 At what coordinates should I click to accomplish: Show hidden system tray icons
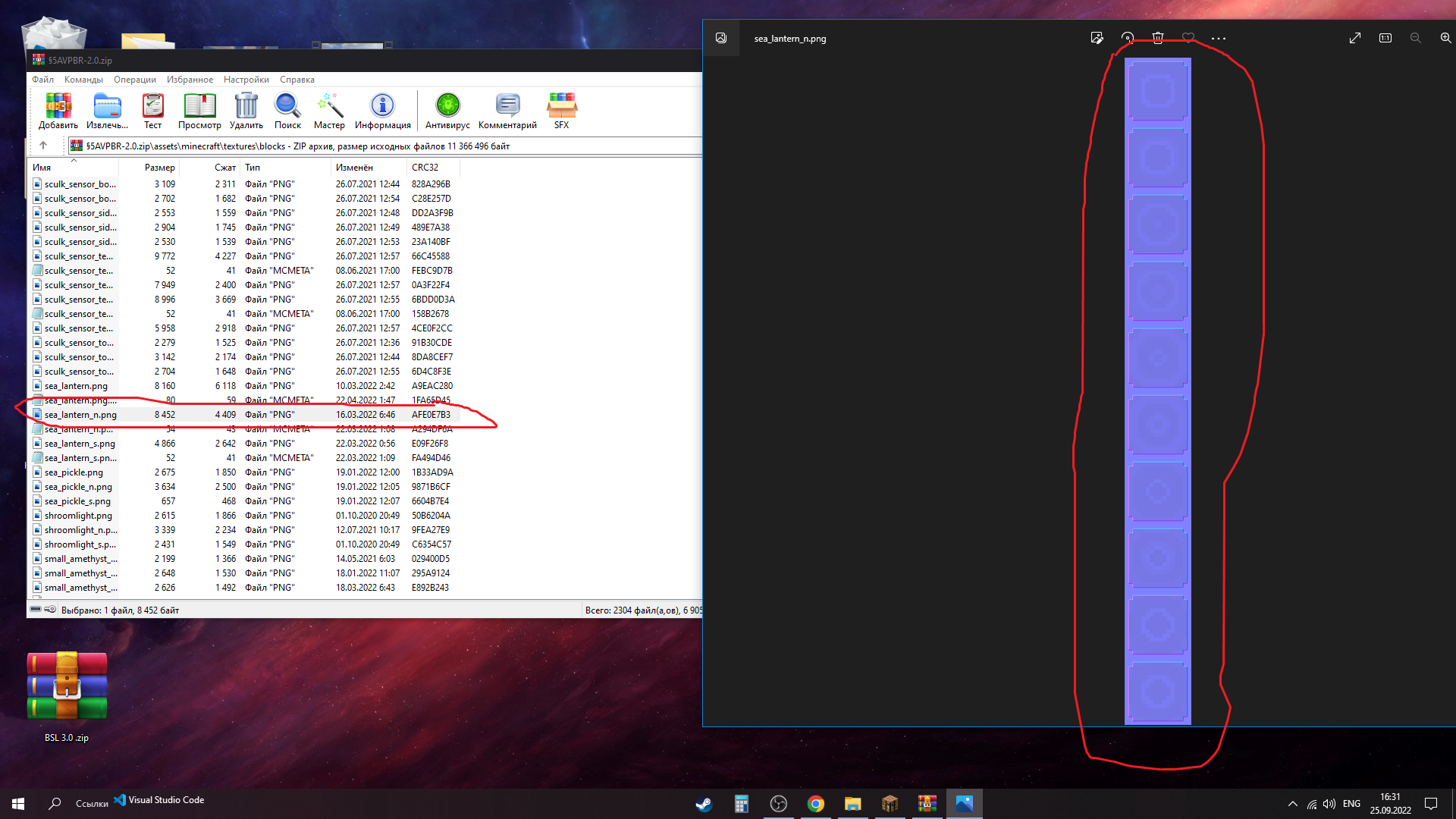click(1292, 804)
